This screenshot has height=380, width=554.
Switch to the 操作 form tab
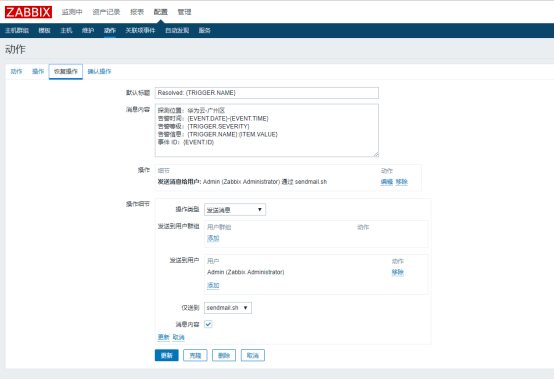point(38,72)
